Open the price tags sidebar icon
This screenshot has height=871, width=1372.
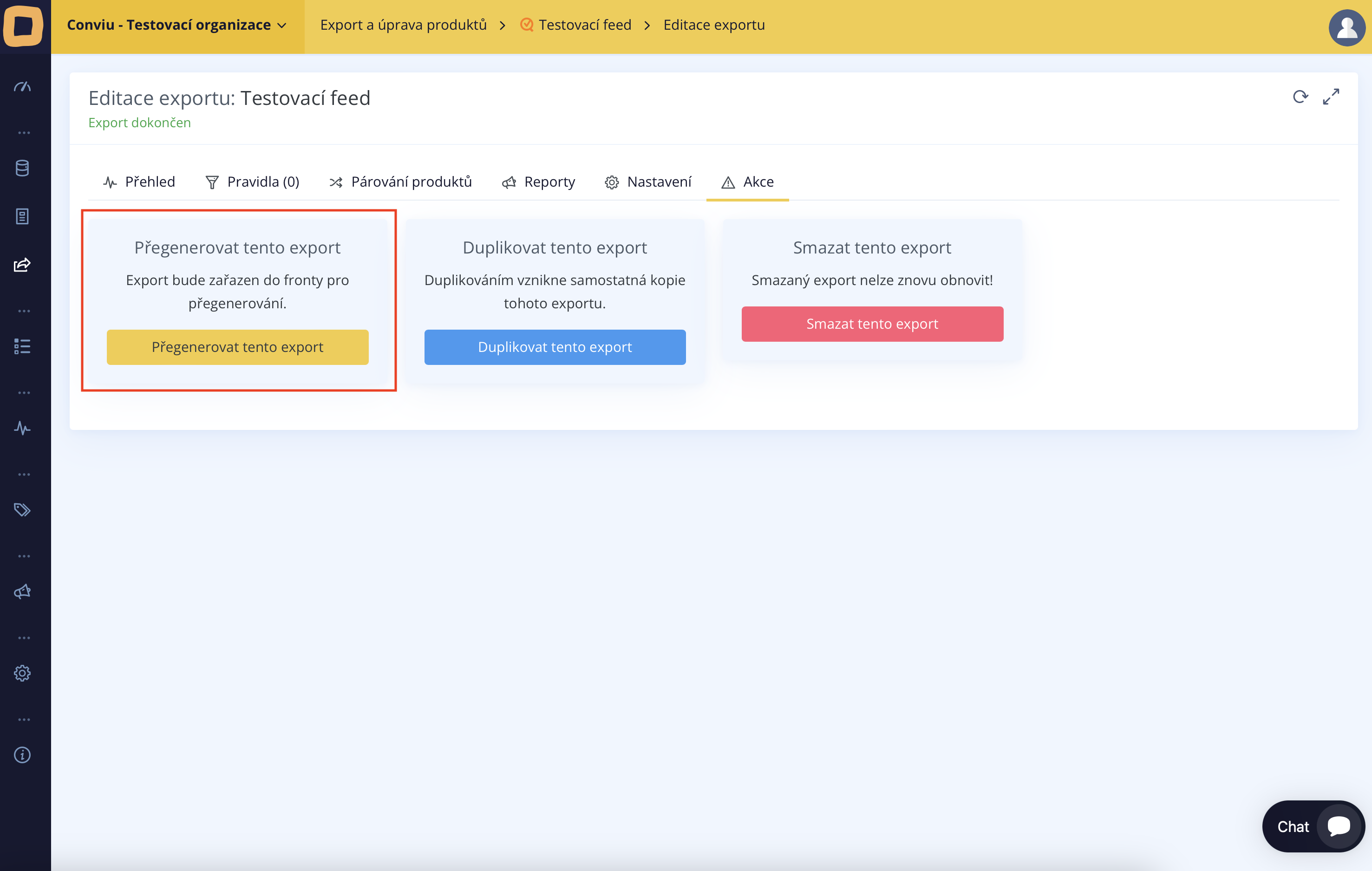(x=23, y=510)
